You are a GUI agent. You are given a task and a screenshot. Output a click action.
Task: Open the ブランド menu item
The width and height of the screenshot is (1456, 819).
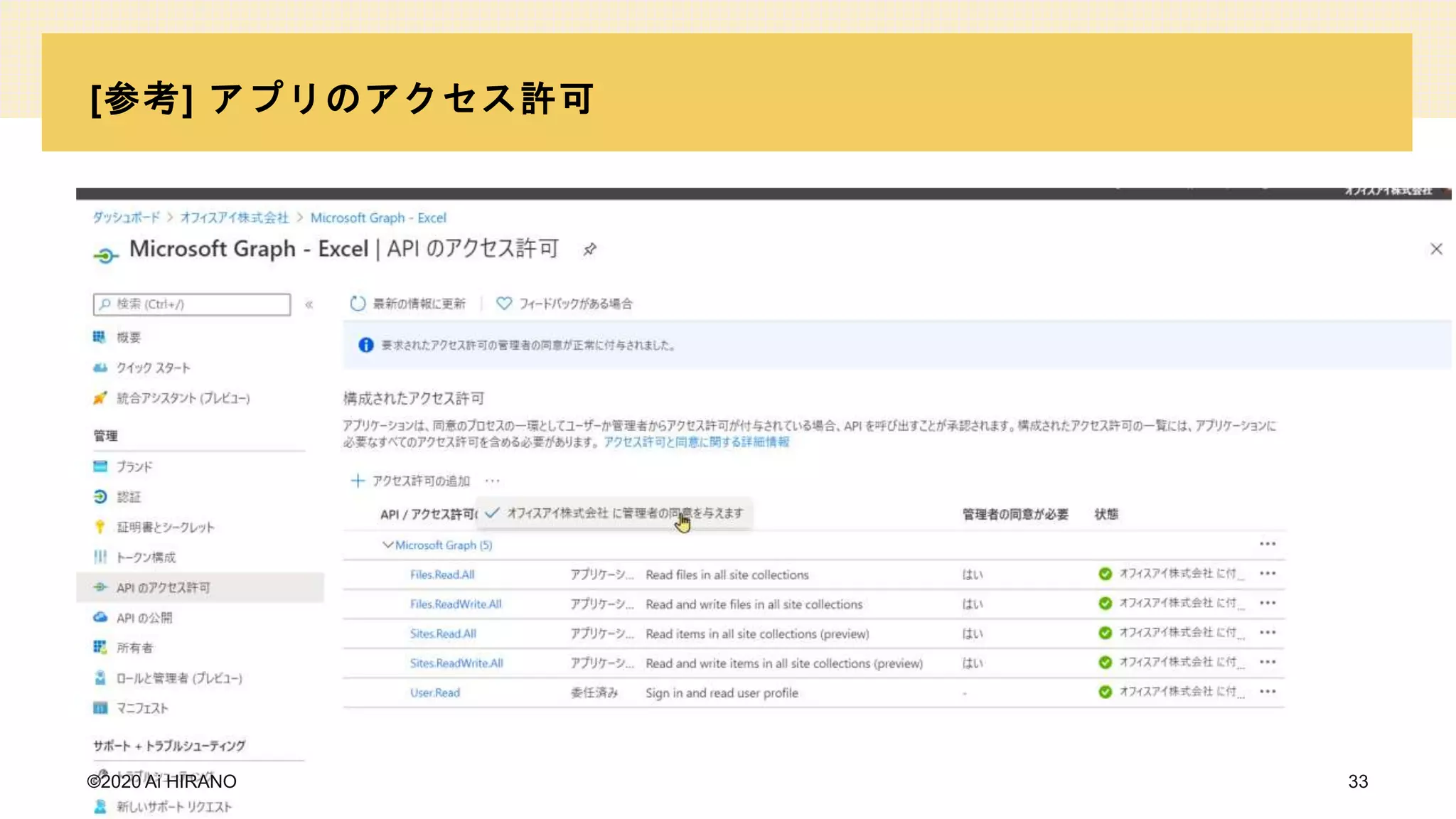pyautogui.click(x=134, y=466)
